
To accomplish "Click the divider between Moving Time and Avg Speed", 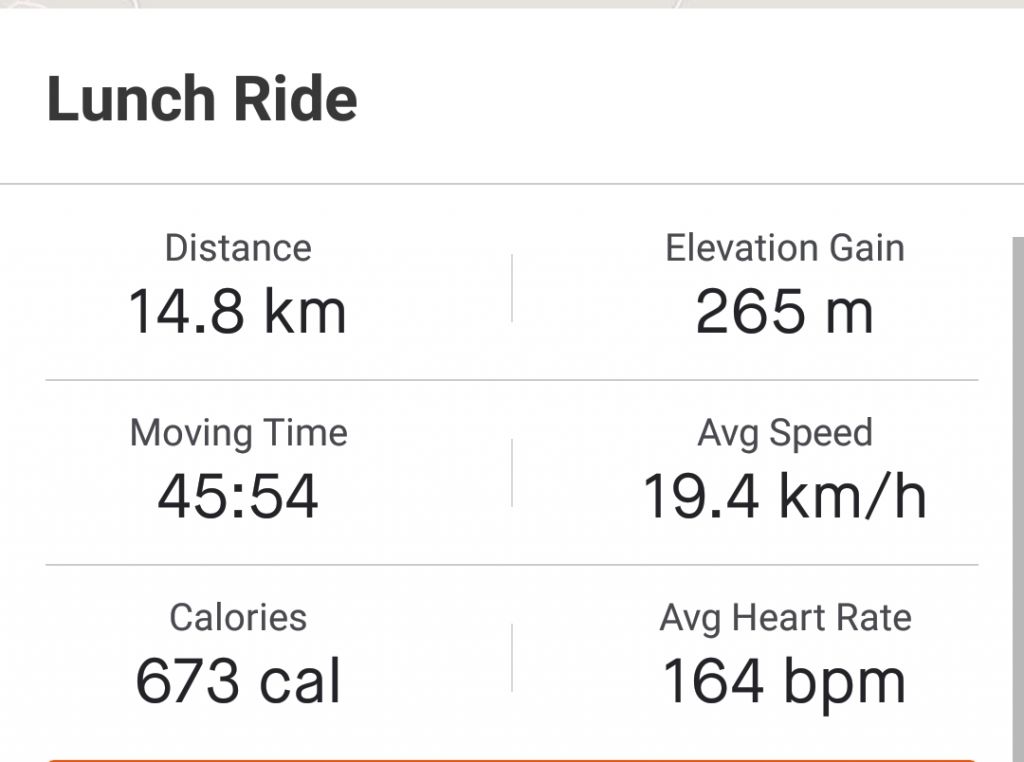I will 512,472.
